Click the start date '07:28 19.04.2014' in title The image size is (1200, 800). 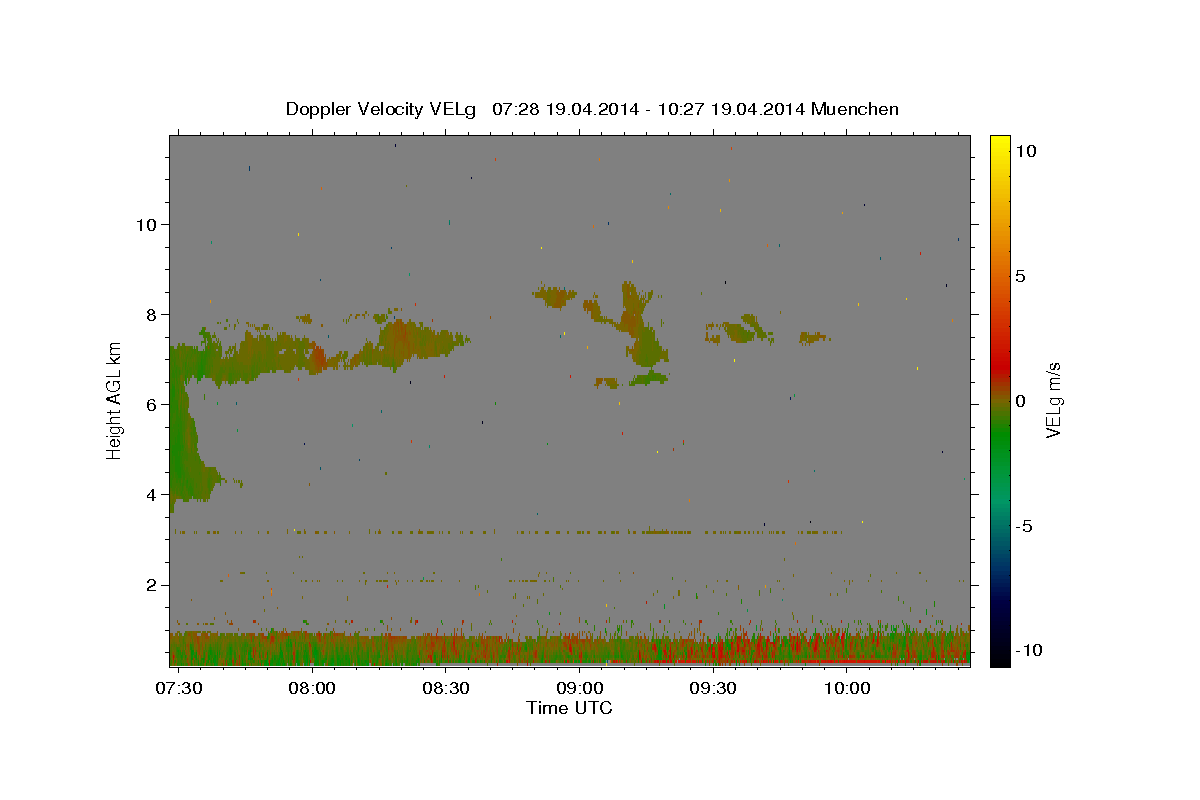click(x=565, y=109)
